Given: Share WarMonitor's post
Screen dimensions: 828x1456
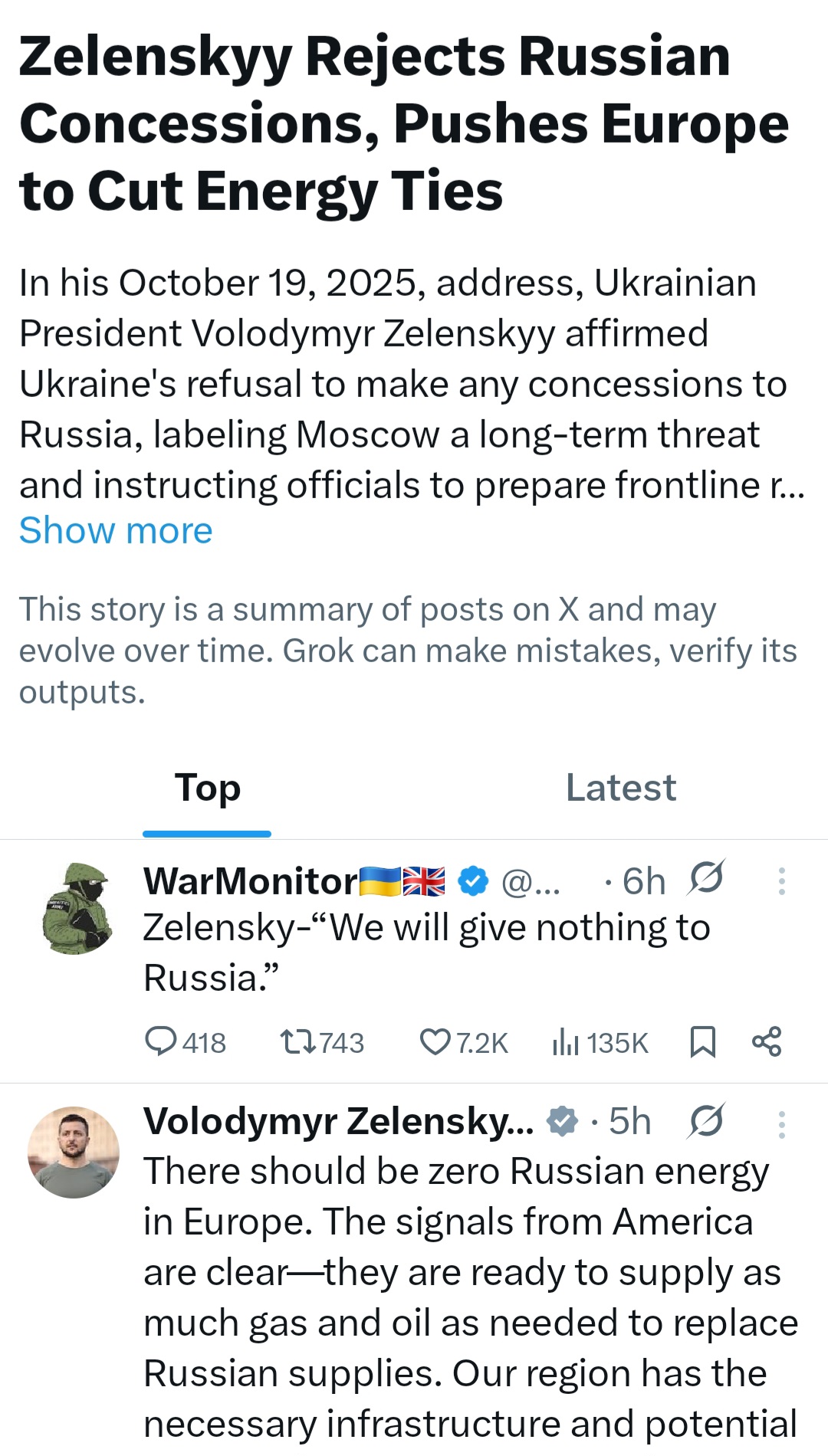Looking at the screenshot, I should point(767,1042).
